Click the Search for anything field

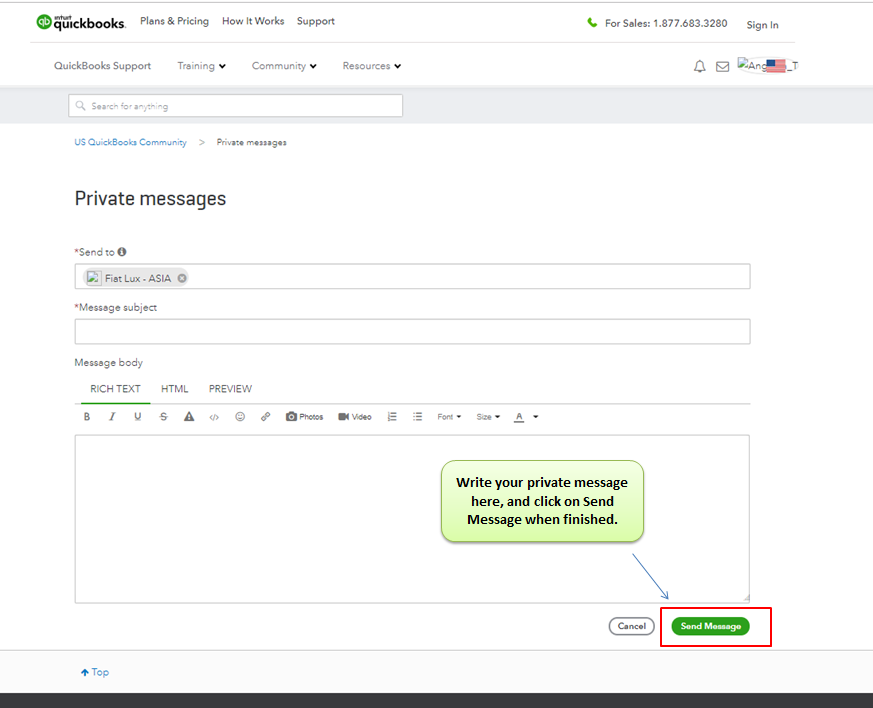click(x=236, y=106)
